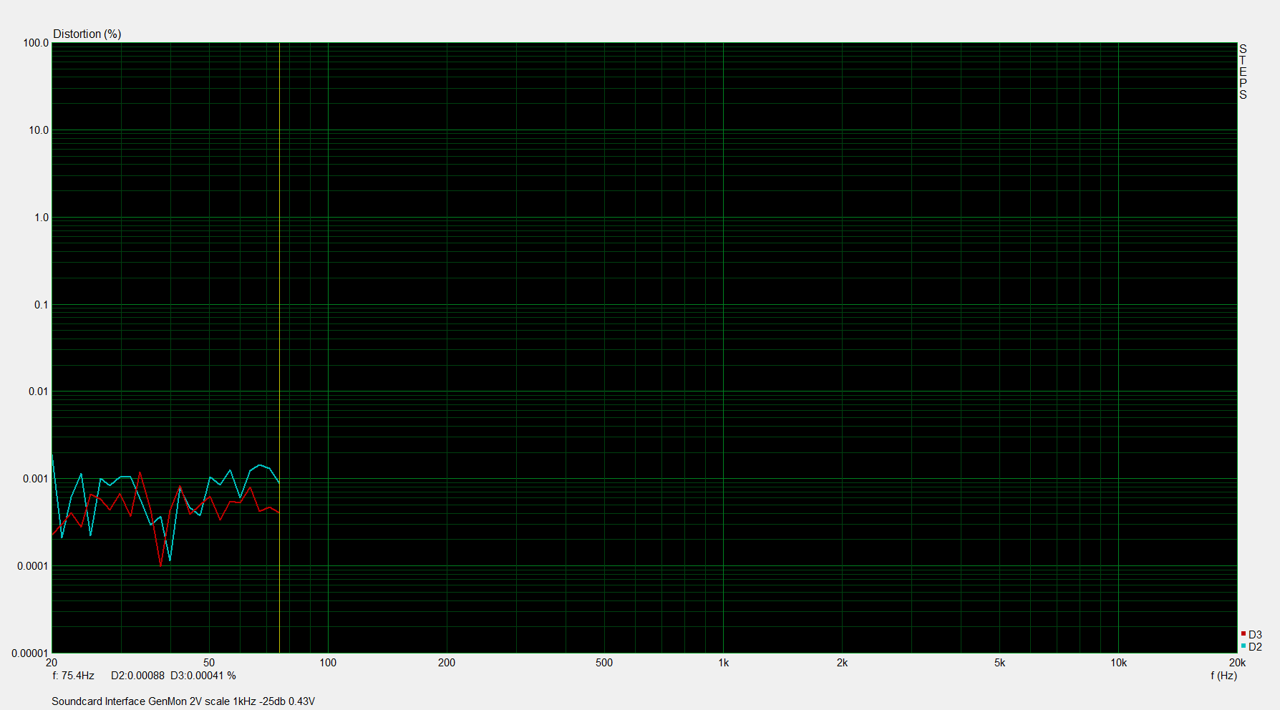Click the 2k frequency axis label
Image resolution: width=1280 pixels, height=710 pixels.
coord(842,663)
